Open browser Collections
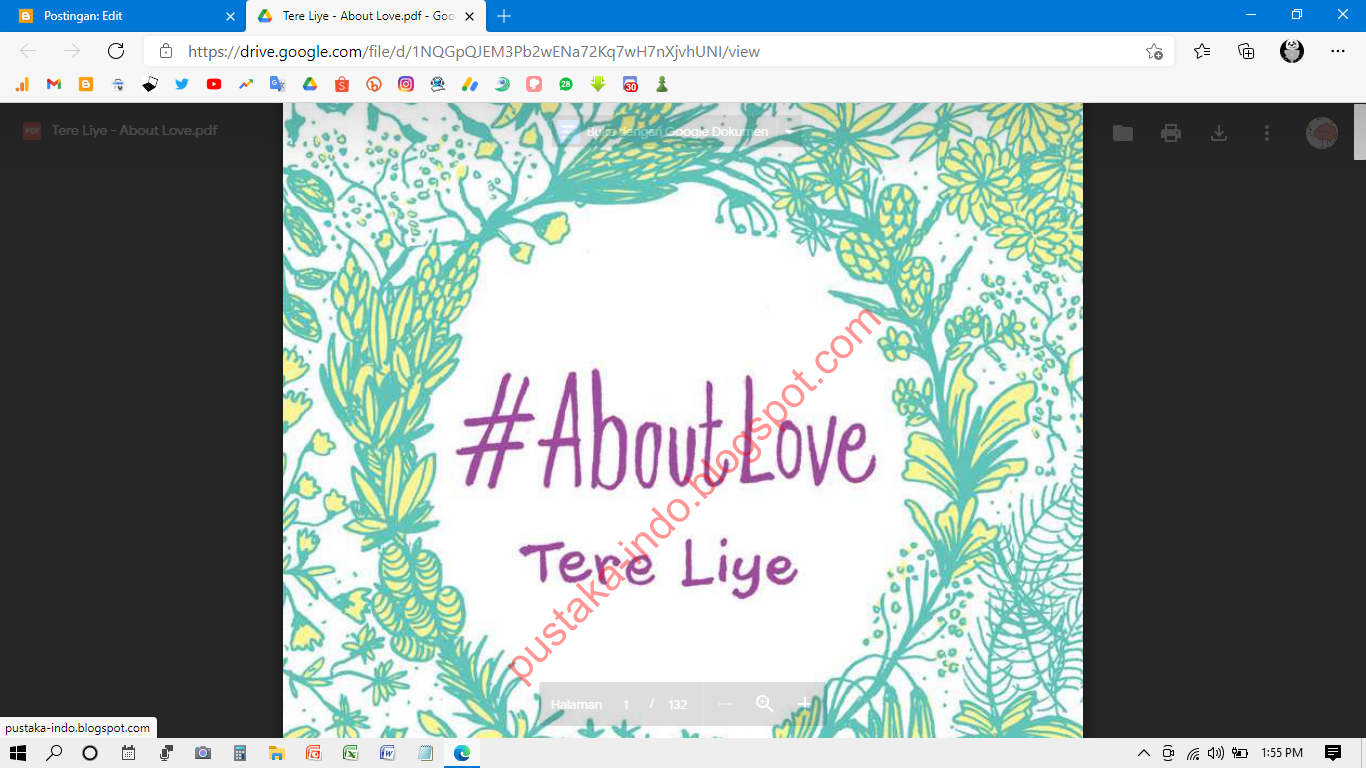 coord(1246,51)
